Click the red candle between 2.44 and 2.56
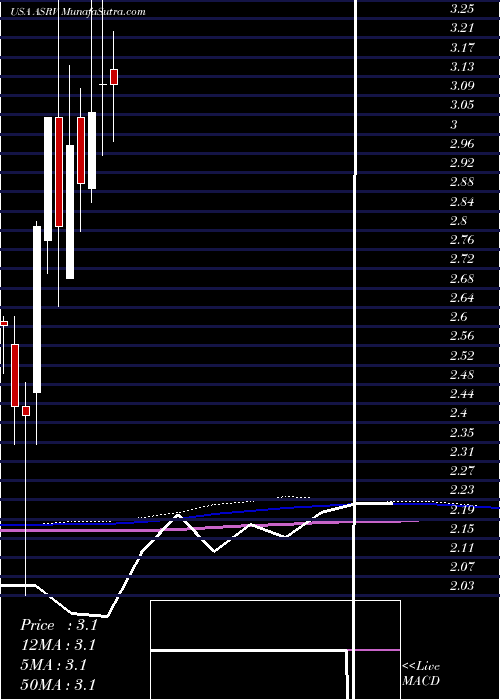 click(15, 375)
